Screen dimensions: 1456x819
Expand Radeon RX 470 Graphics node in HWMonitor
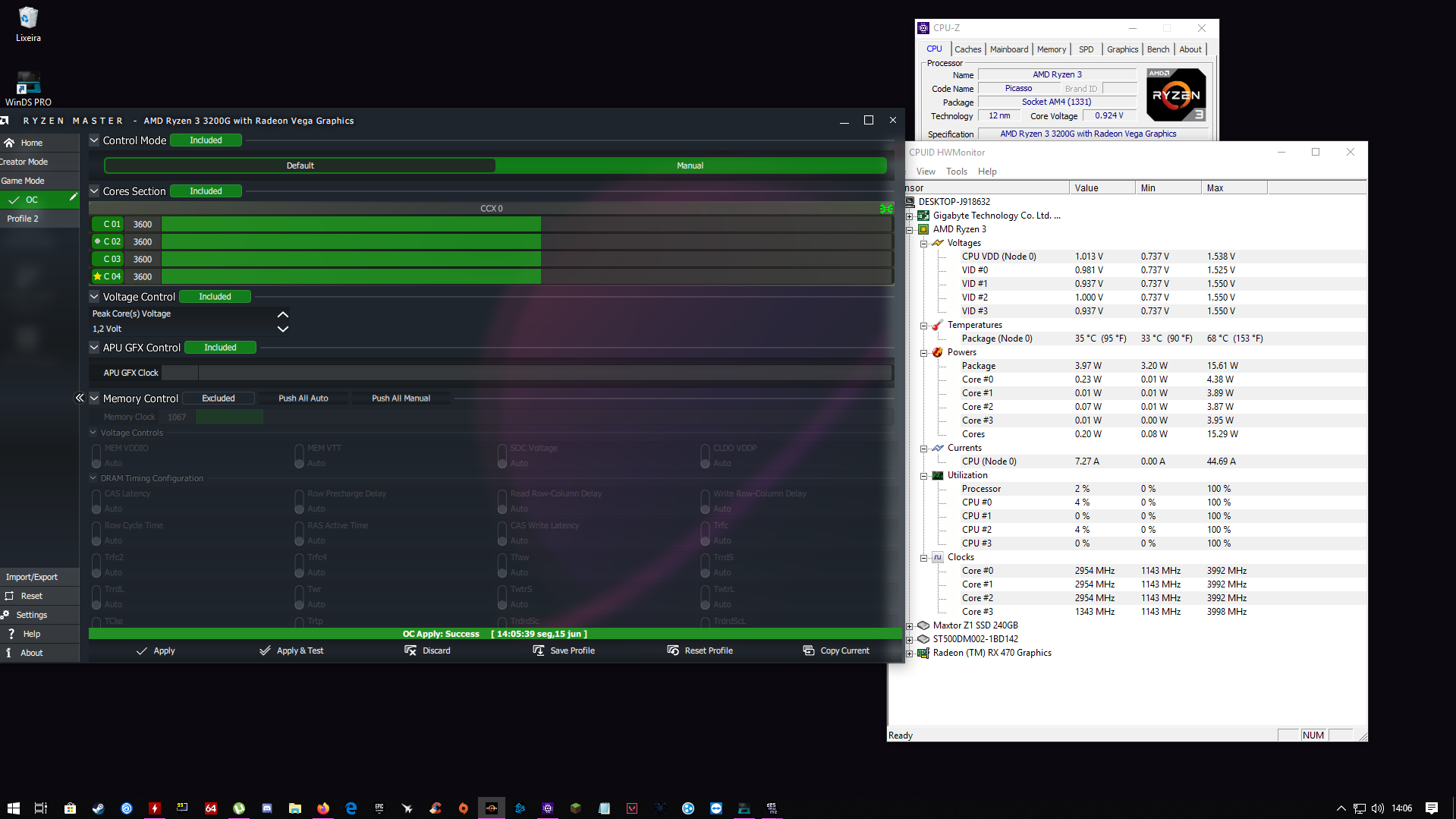[x=910, y=654]
